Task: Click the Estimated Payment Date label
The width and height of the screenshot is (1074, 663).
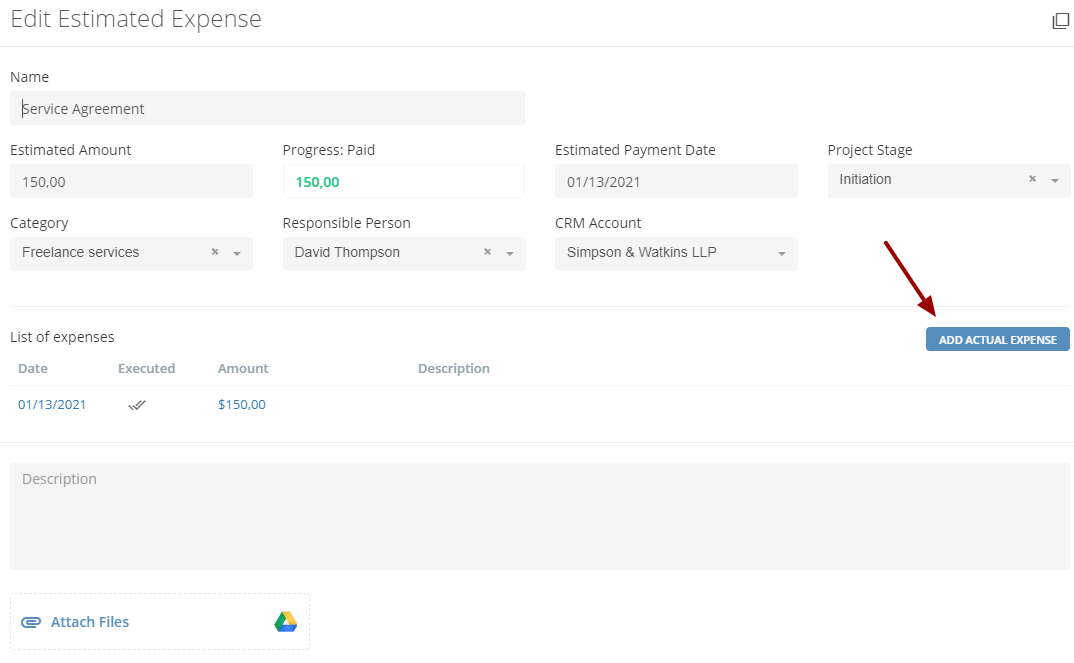Action: (635, 150)
